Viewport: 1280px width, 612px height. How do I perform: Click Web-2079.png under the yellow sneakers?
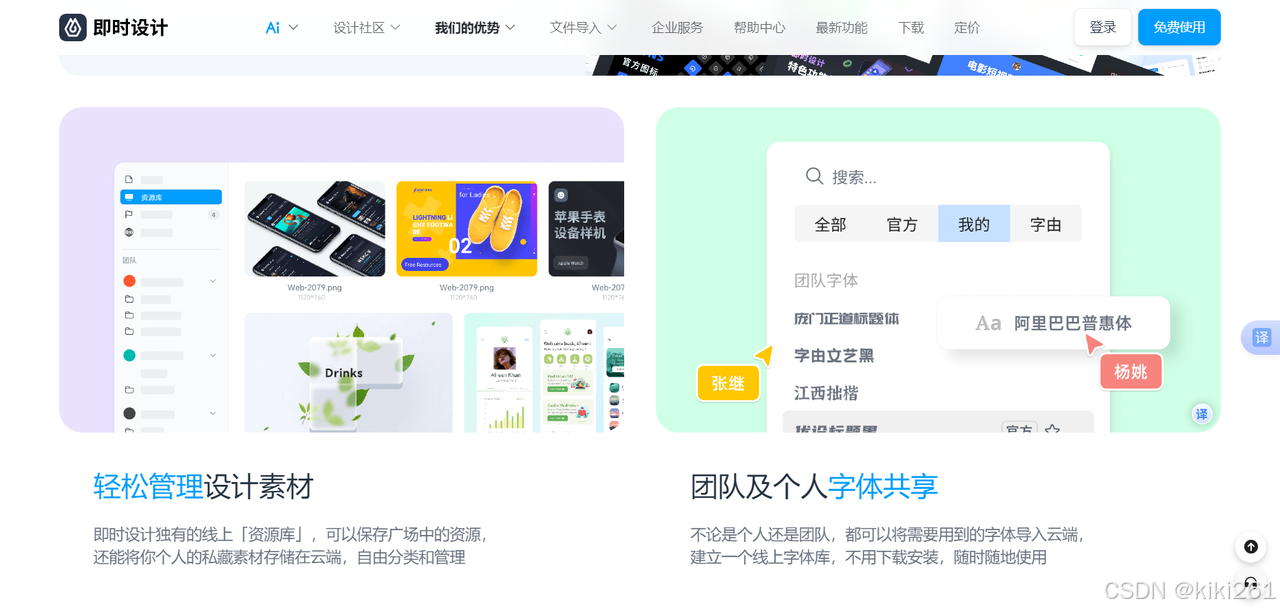tap(467, 288)
